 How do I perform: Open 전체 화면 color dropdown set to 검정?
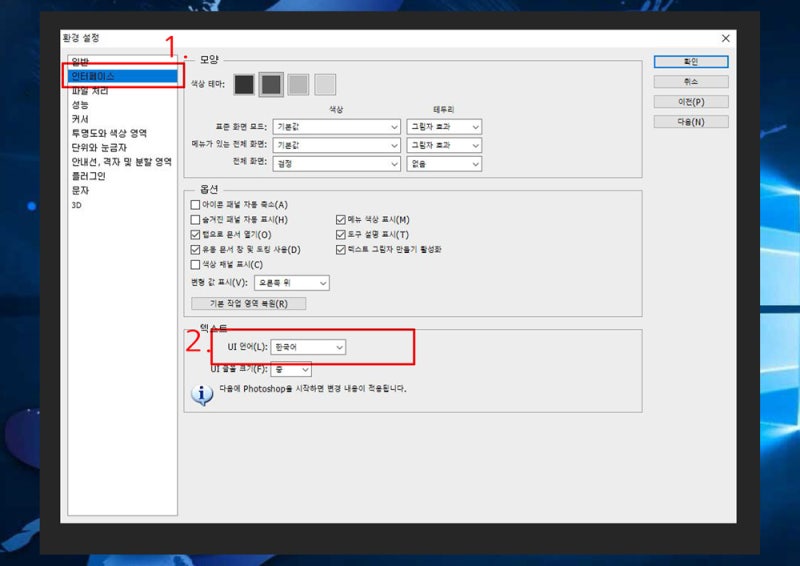[337, 164]
